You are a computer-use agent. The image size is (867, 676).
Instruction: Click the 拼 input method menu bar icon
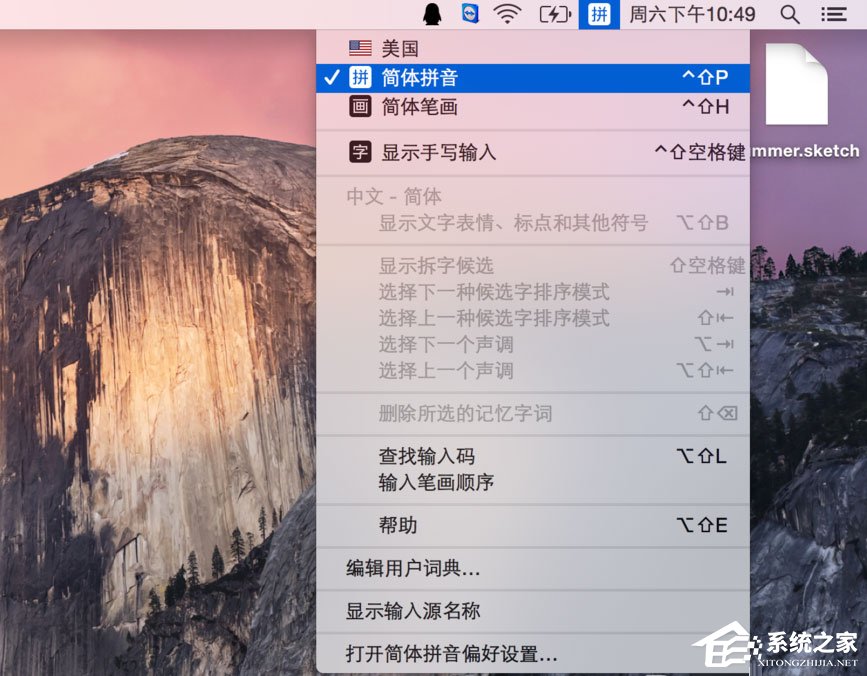click(598, 14)
